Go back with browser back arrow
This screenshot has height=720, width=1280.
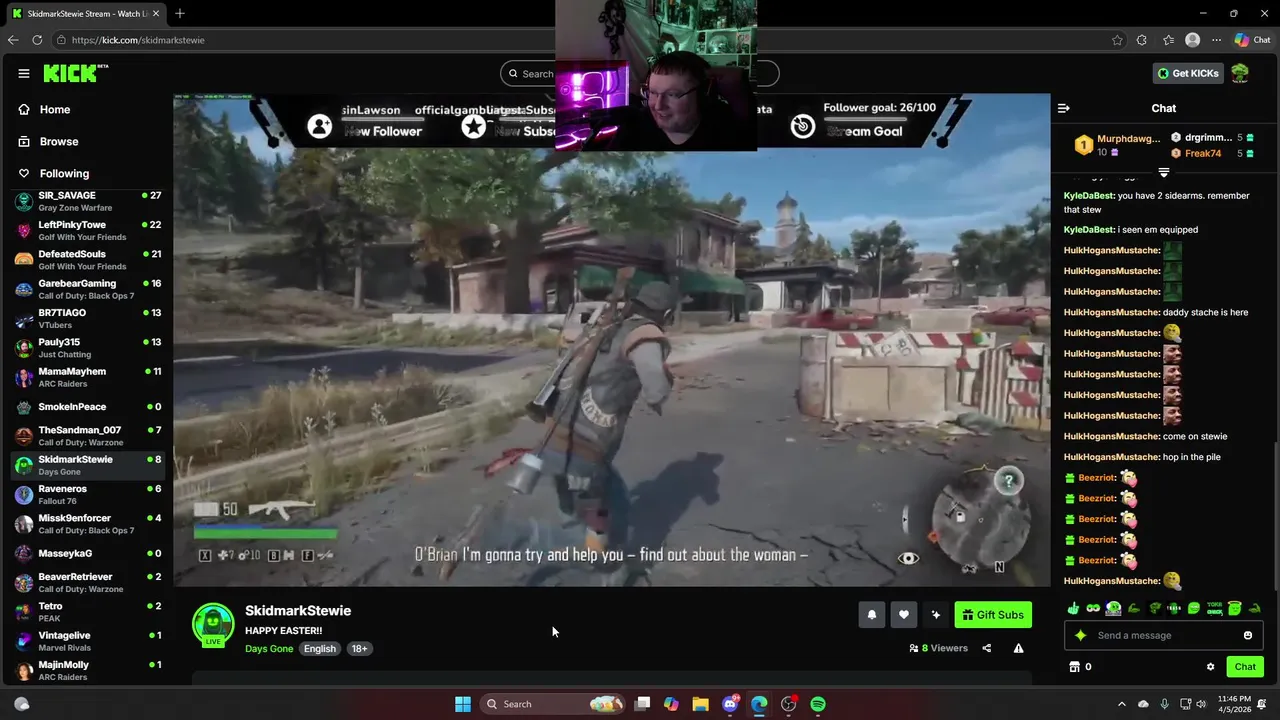pos(13,40)
